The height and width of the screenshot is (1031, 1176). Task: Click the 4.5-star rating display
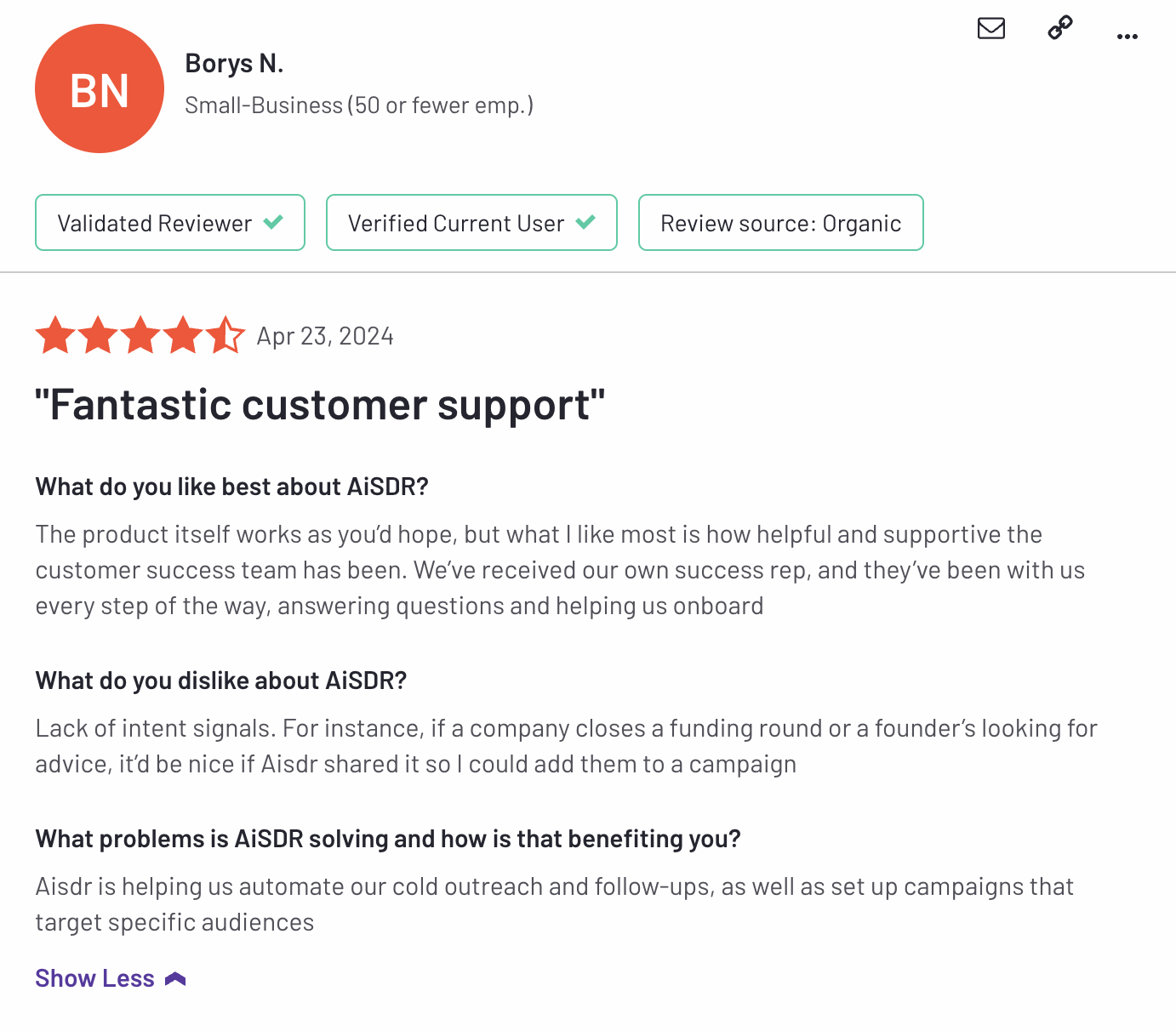[140, 335]
